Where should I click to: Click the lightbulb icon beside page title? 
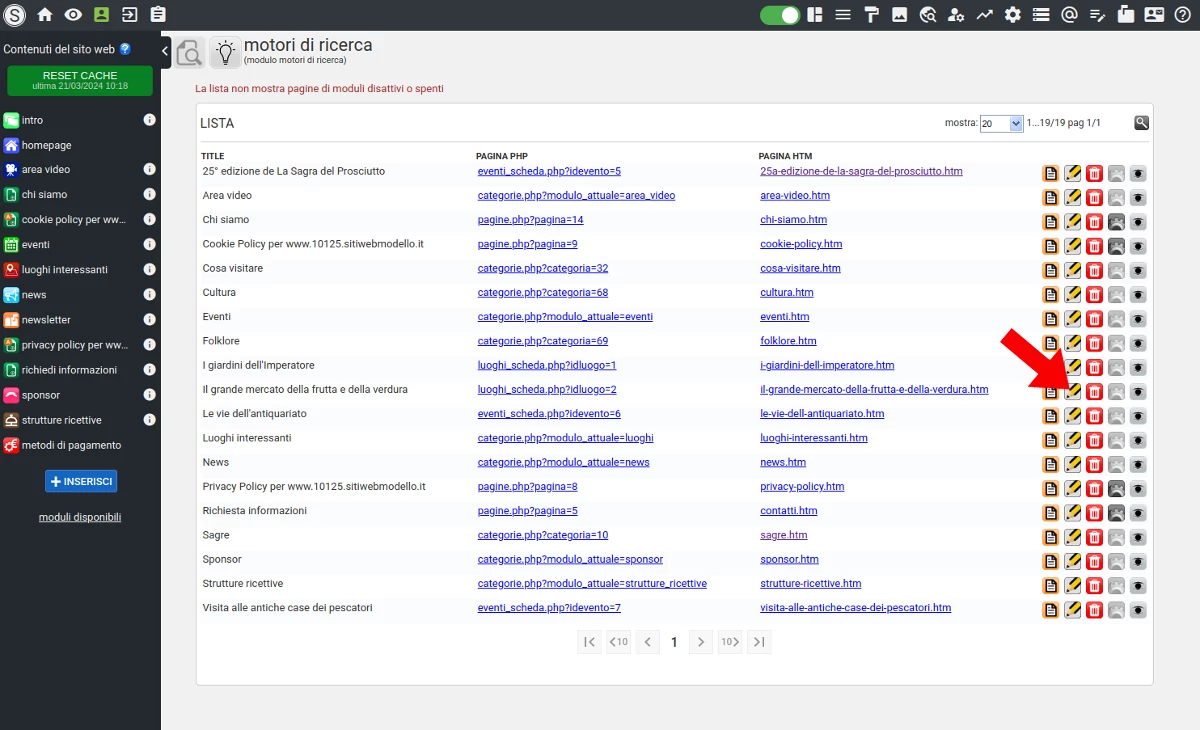point(225,53)
